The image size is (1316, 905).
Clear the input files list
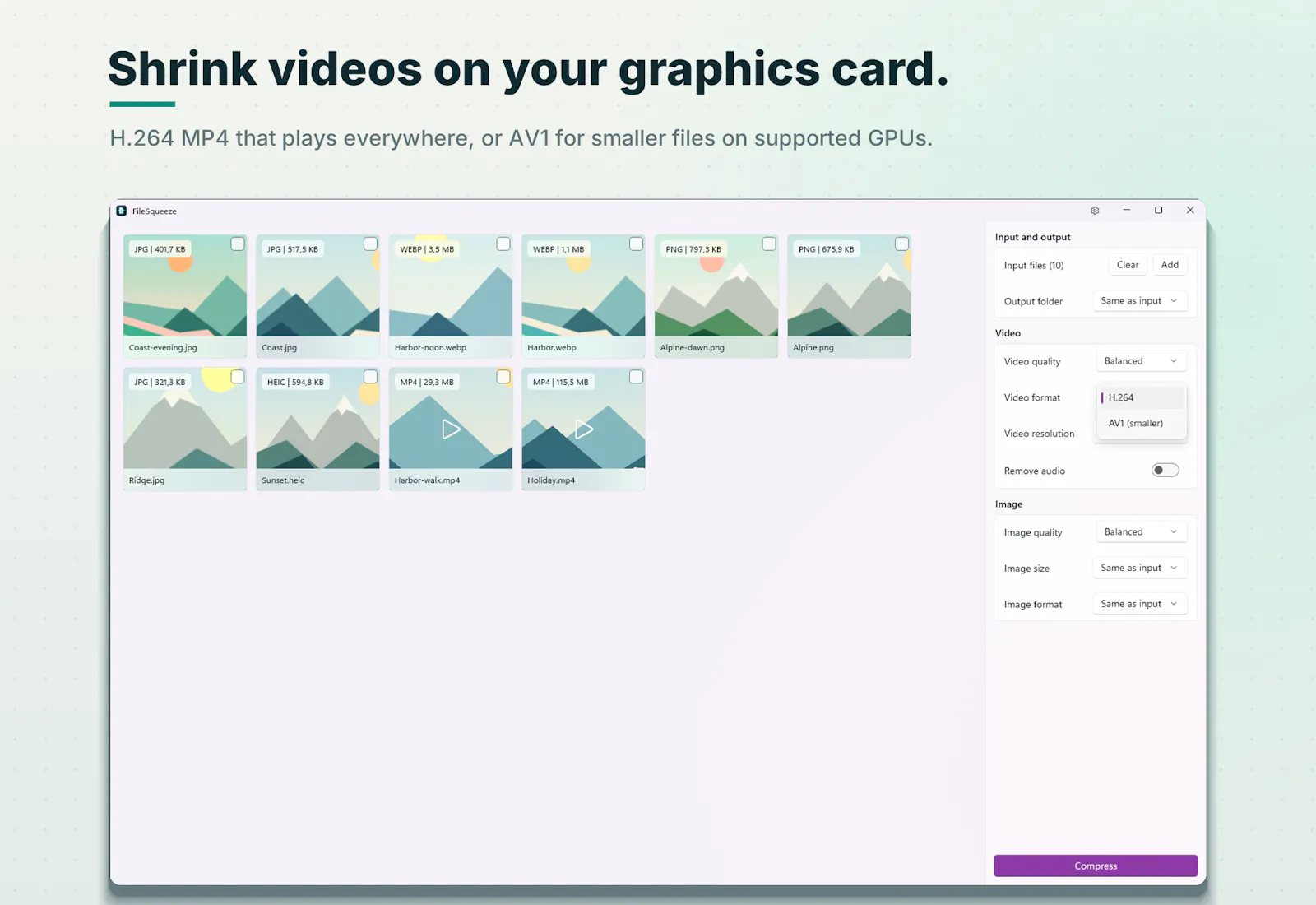coord(1128,265)
